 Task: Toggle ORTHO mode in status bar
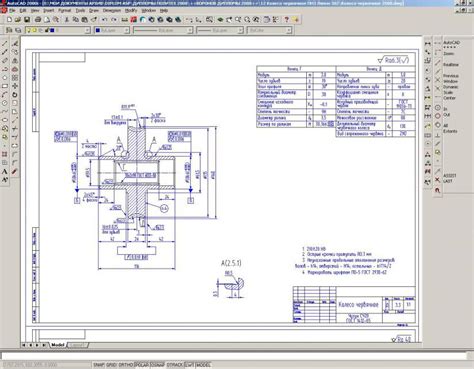pos(126,365)
